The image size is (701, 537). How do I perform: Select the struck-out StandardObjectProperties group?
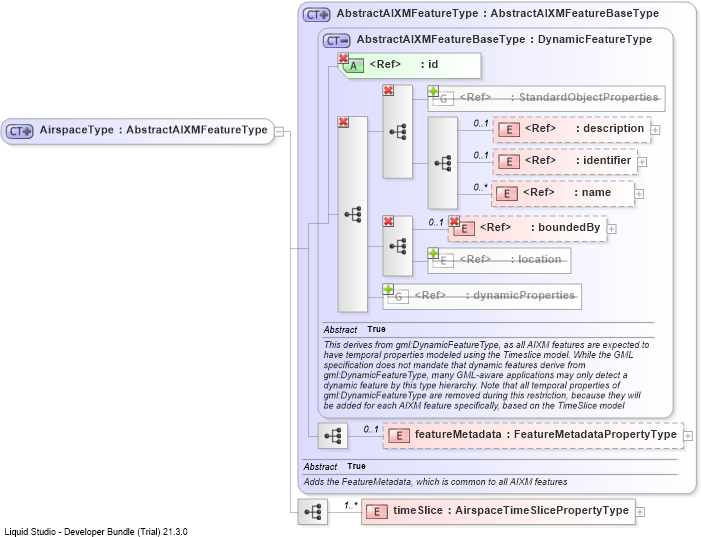pyautogui.click(x=546, y=98)
